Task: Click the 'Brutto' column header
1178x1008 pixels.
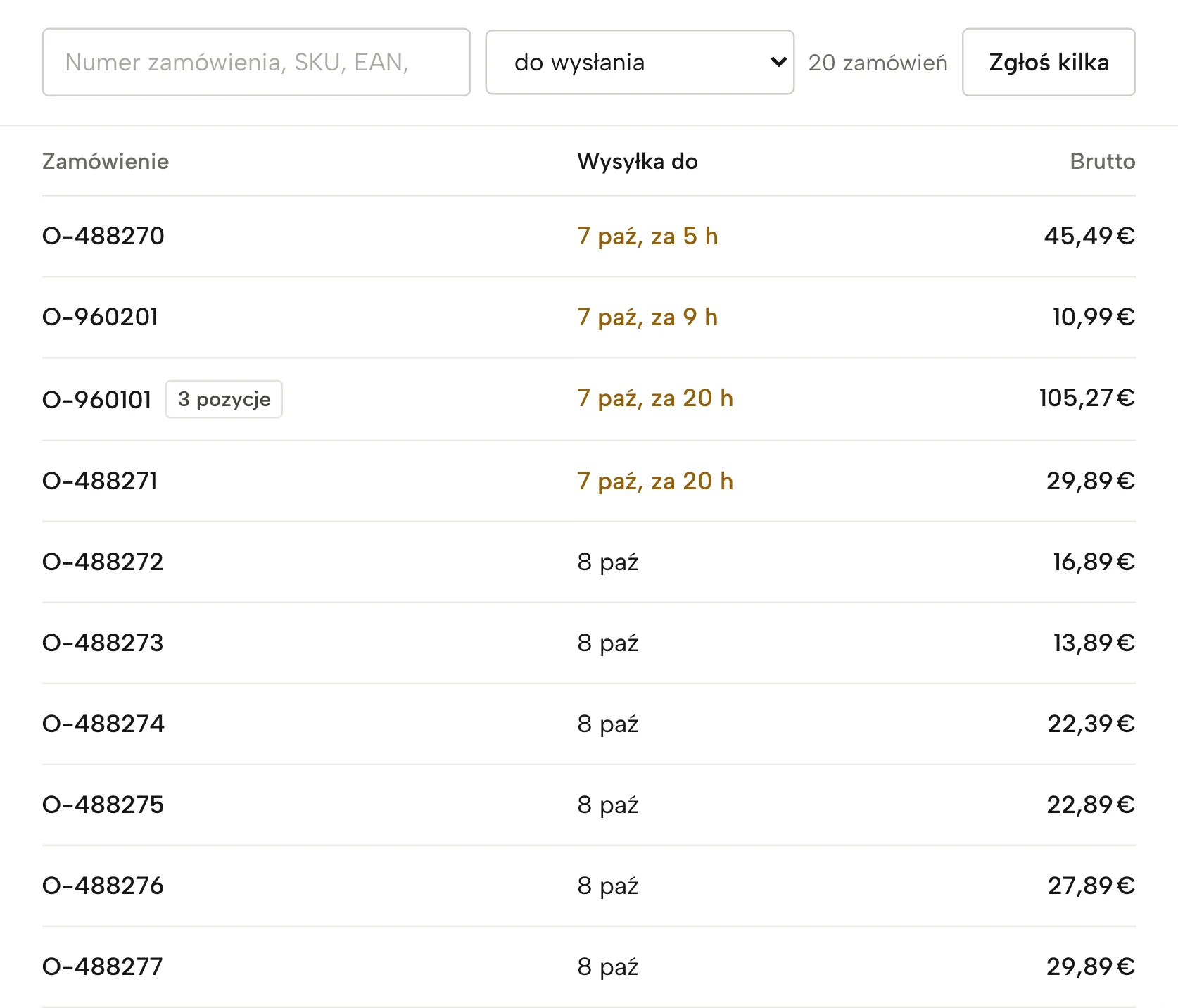Action: point(1103,161)
